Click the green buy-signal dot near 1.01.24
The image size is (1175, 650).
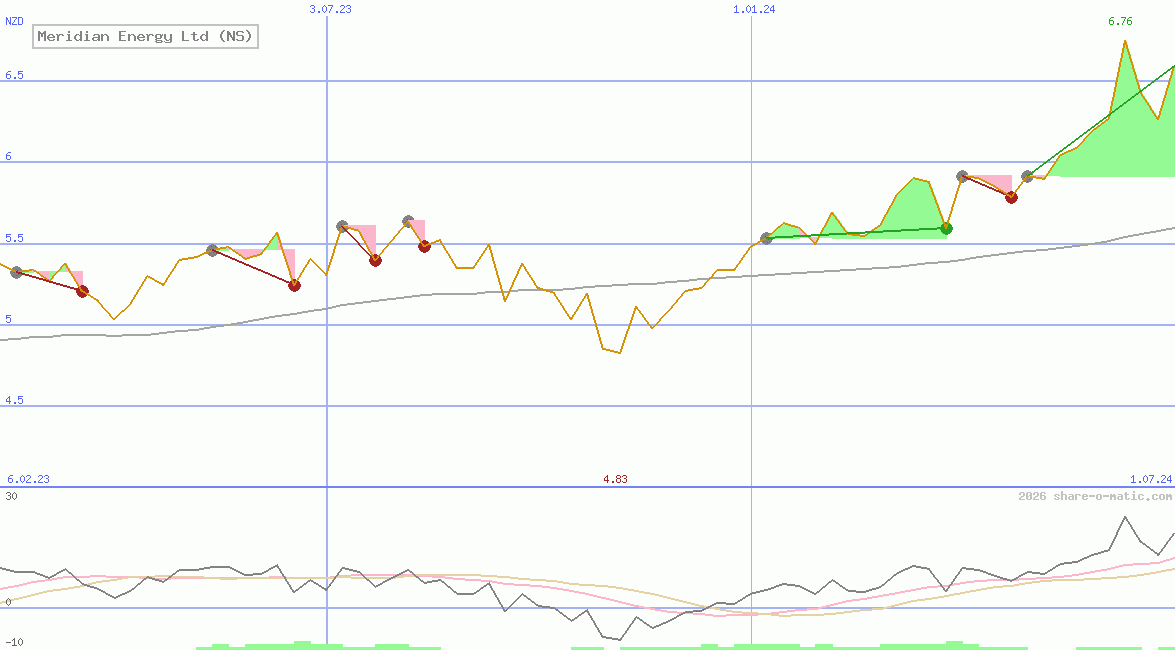[x=947, y=228]
